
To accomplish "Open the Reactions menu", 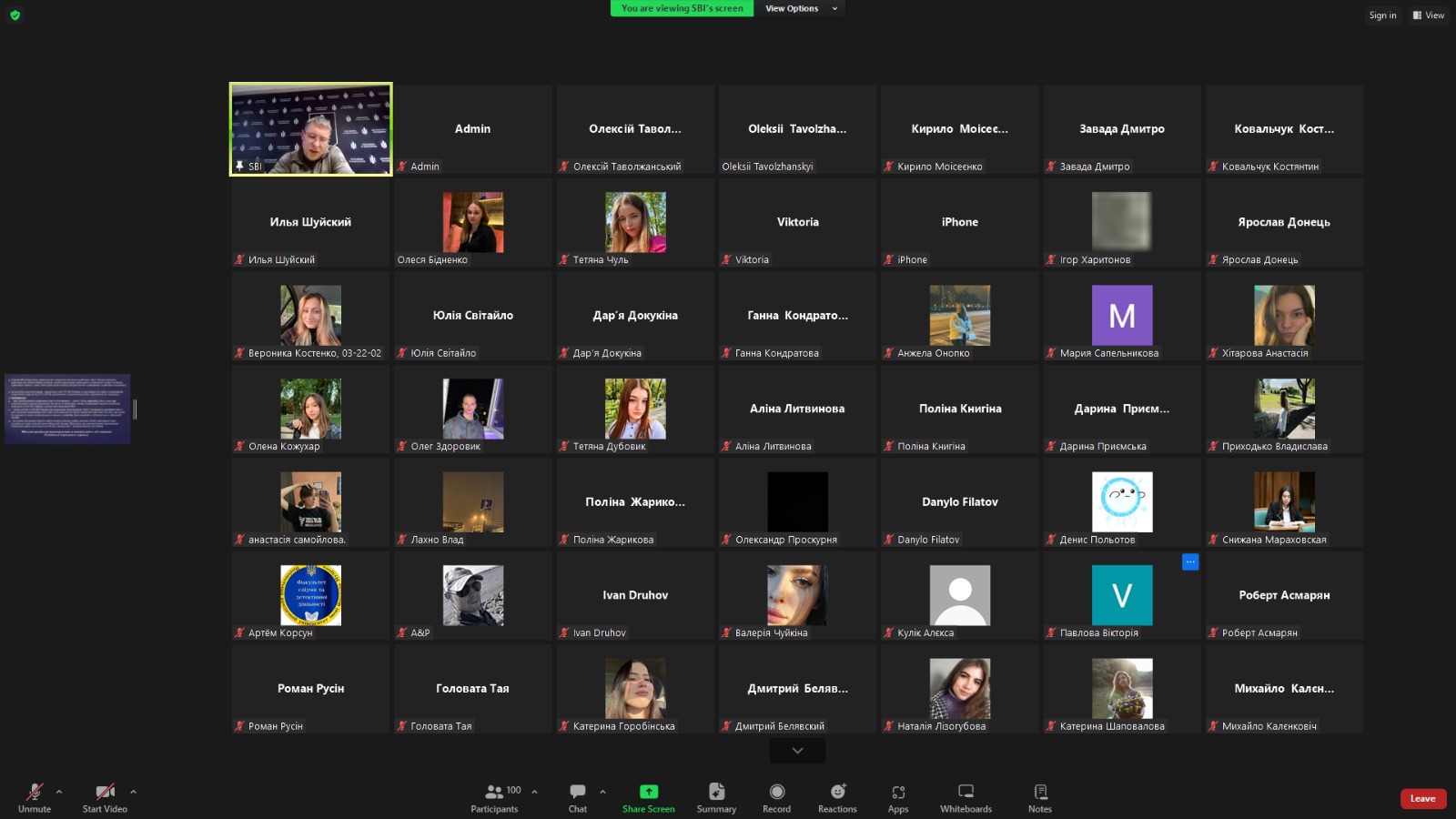I will (837, 797).
